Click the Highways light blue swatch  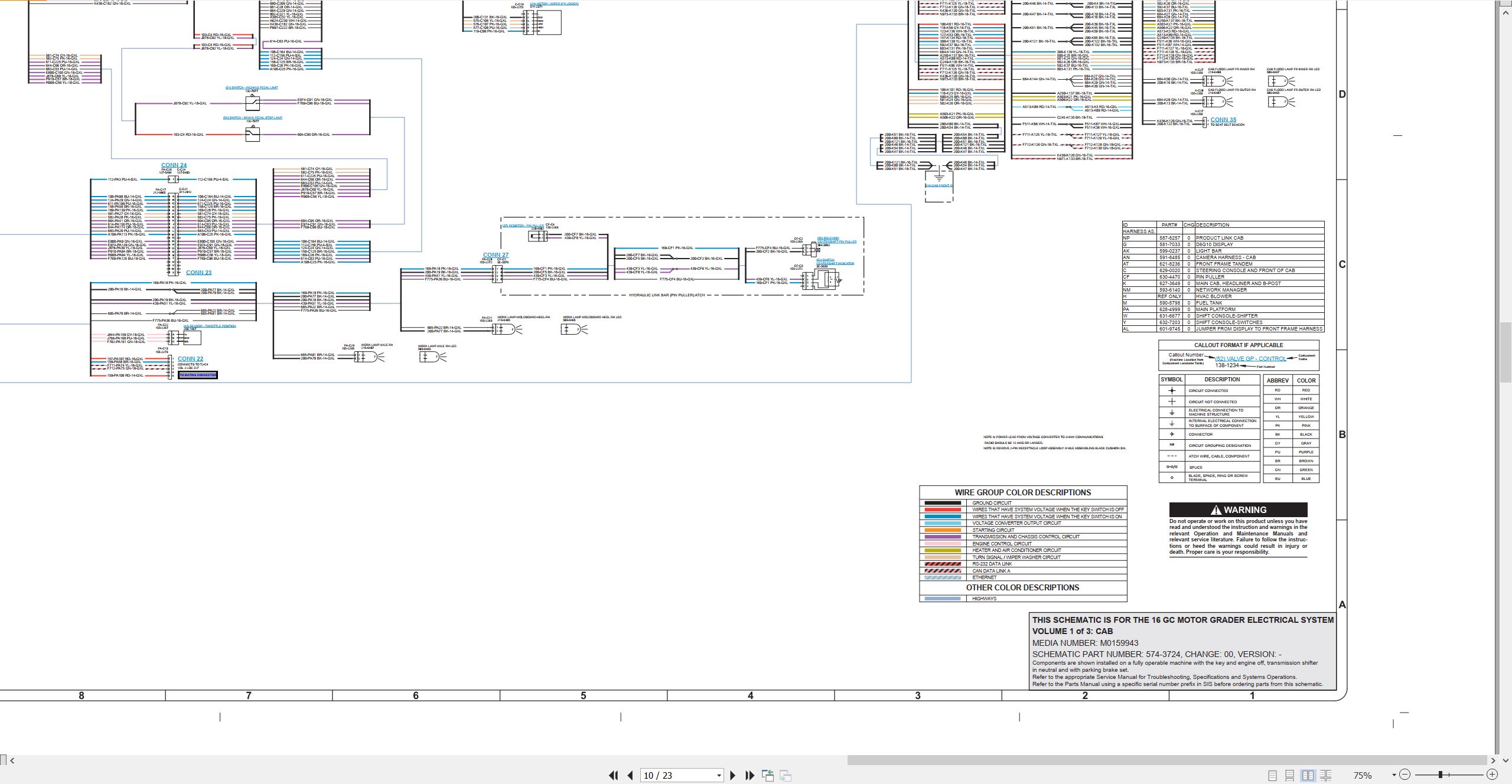943,599
